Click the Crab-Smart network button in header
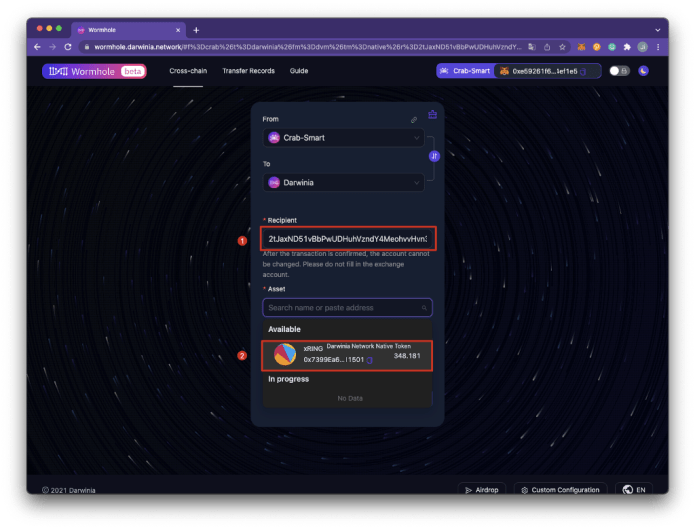Viewport: 695px width, 529px height. click(465, 71)
